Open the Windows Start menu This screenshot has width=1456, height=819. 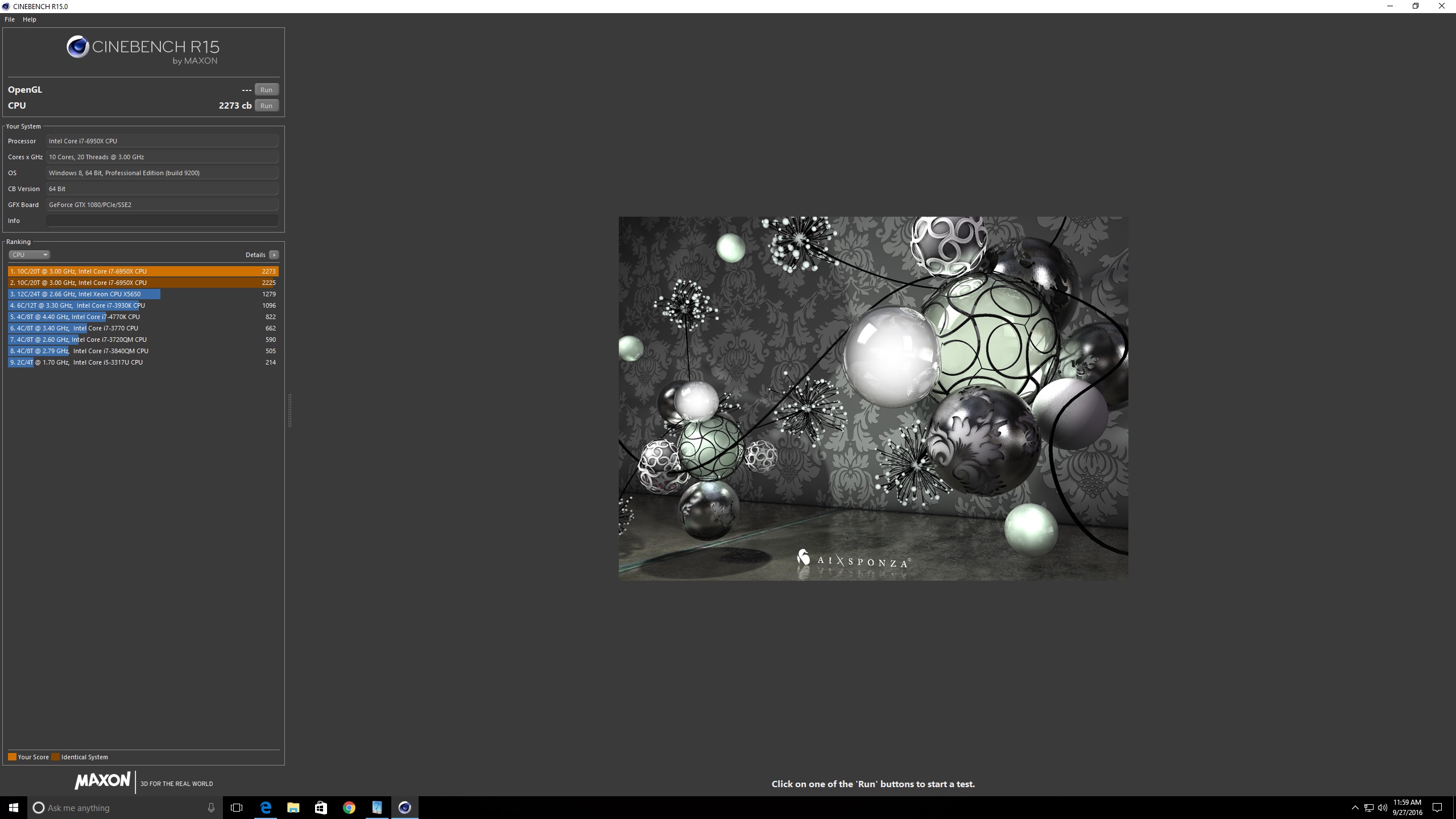pos(14,808)
